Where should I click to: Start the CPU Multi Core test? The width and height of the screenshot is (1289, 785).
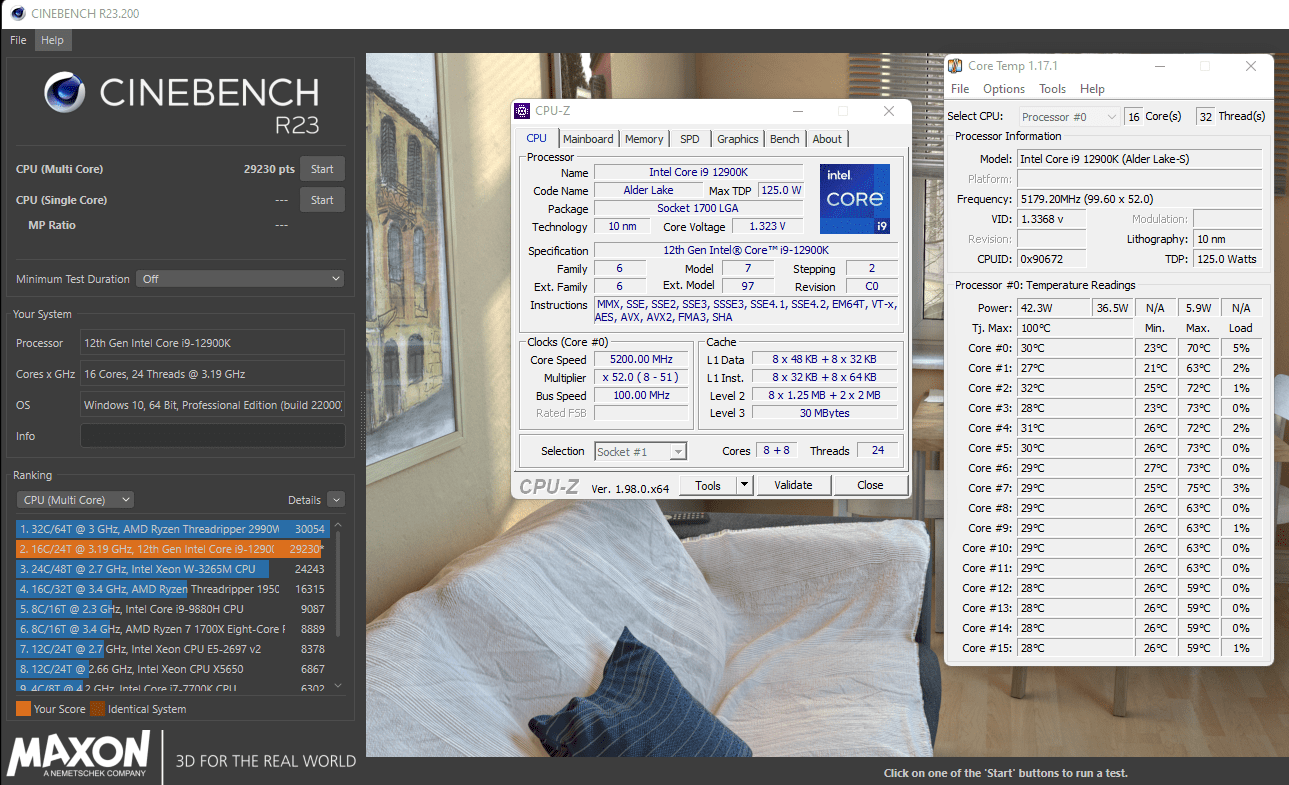pos(322,169)
